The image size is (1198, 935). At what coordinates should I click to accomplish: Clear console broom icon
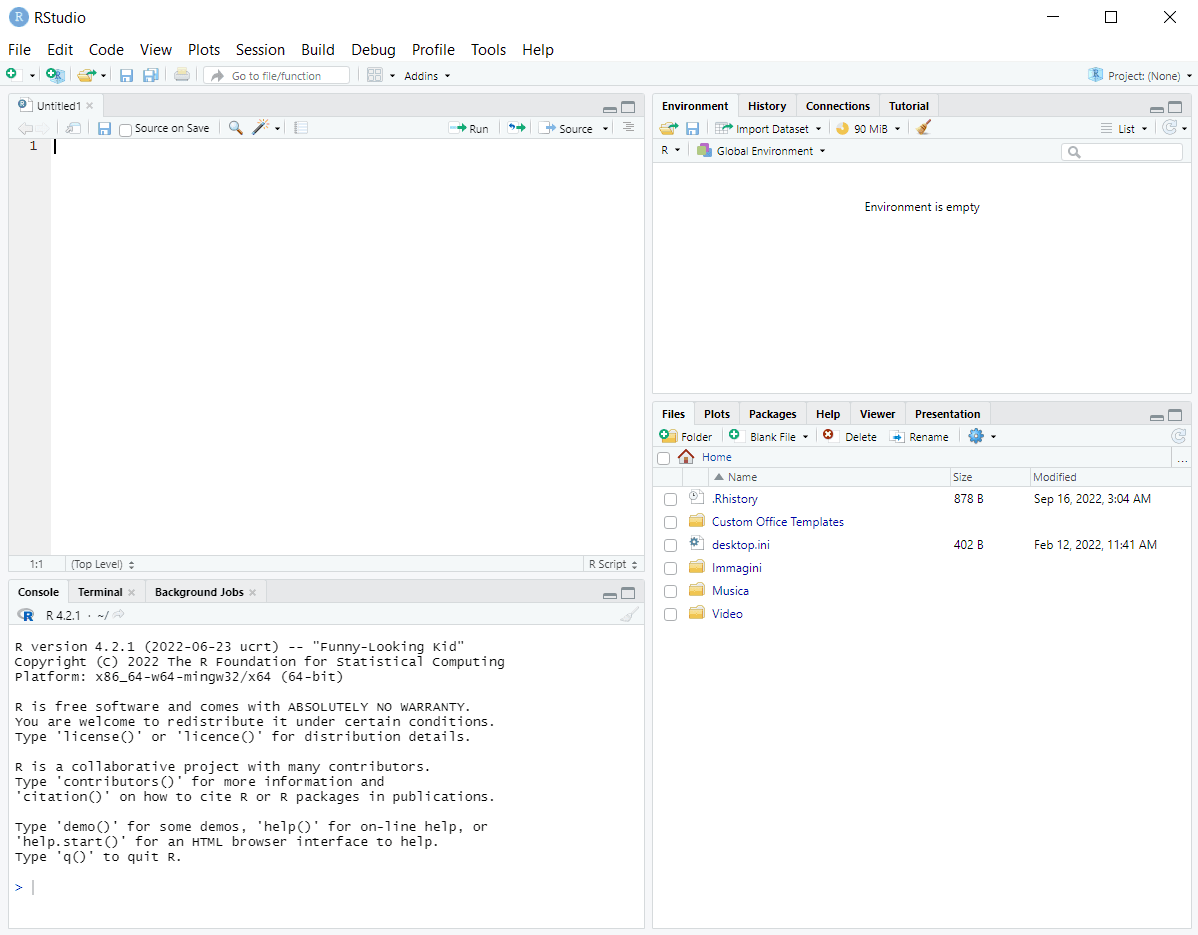(x=629, y=615)
